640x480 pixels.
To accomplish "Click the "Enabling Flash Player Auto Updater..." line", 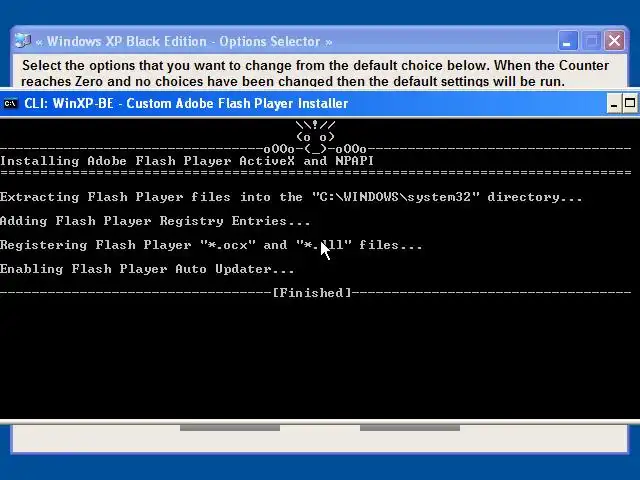I will 147,269.
